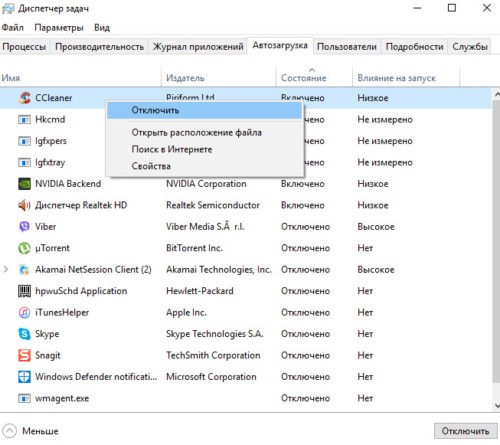
Task: Click the Windows Defender notification icon
Action: (x=24, y=377)
